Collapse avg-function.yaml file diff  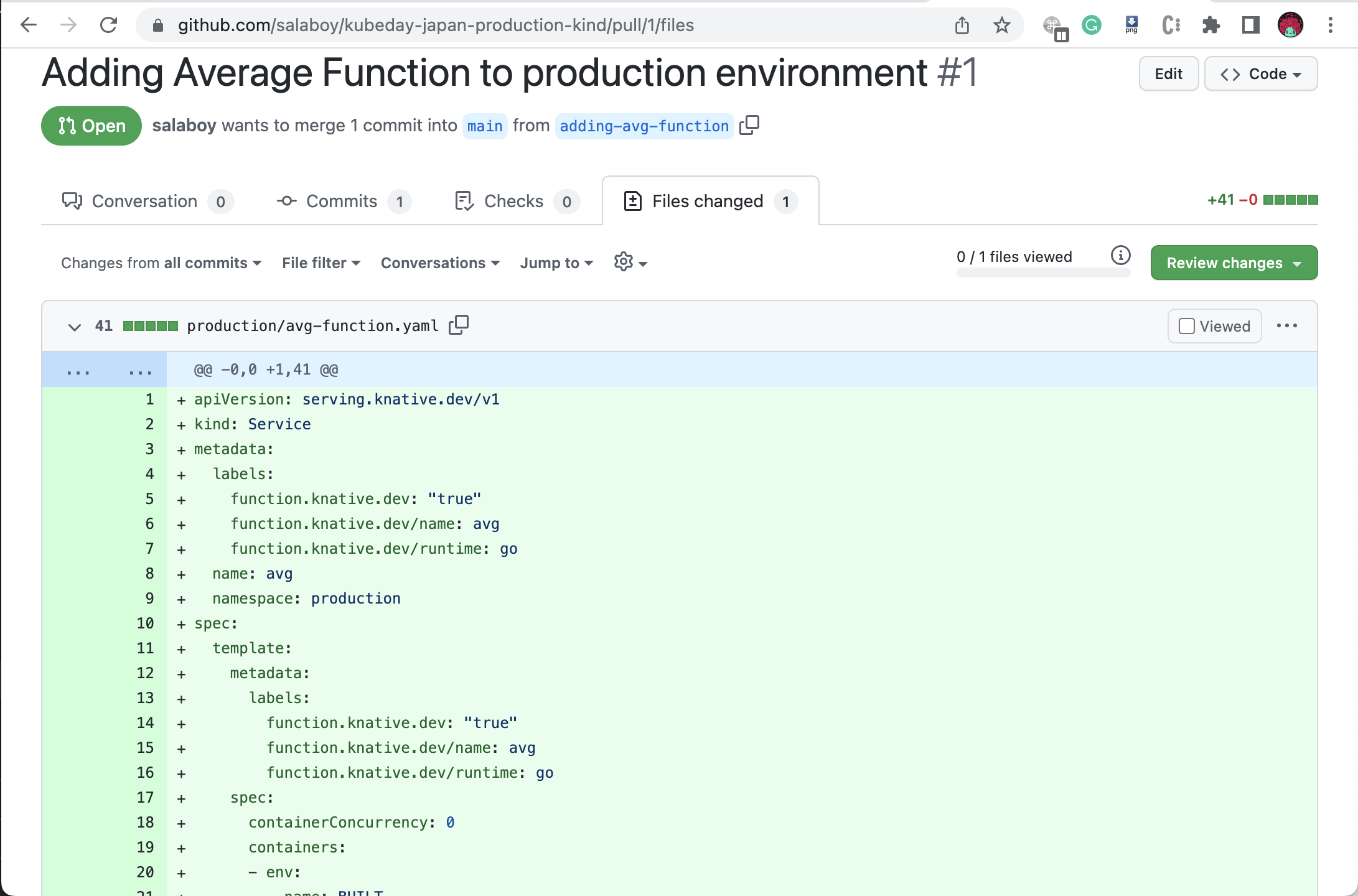click(x=75, y=327)
